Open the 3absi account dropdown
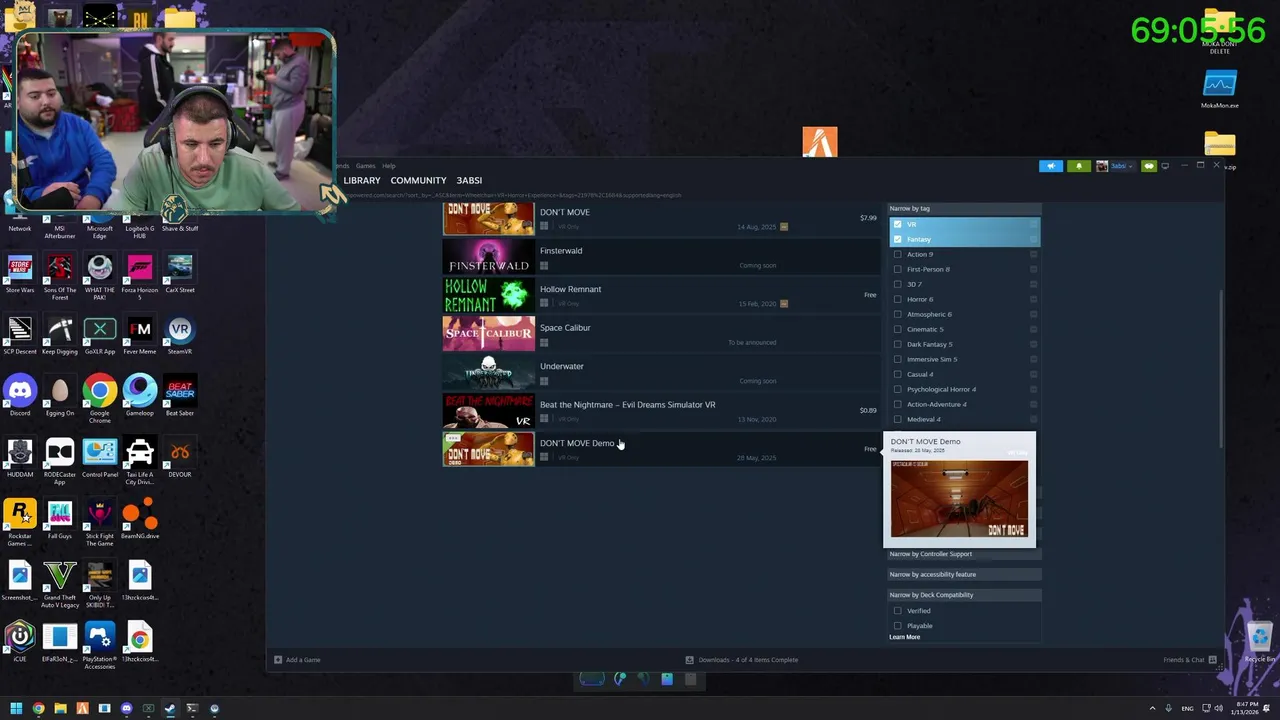This screenshot has width=1280, height=720. pyautogui.click(x=1116, y=166)
